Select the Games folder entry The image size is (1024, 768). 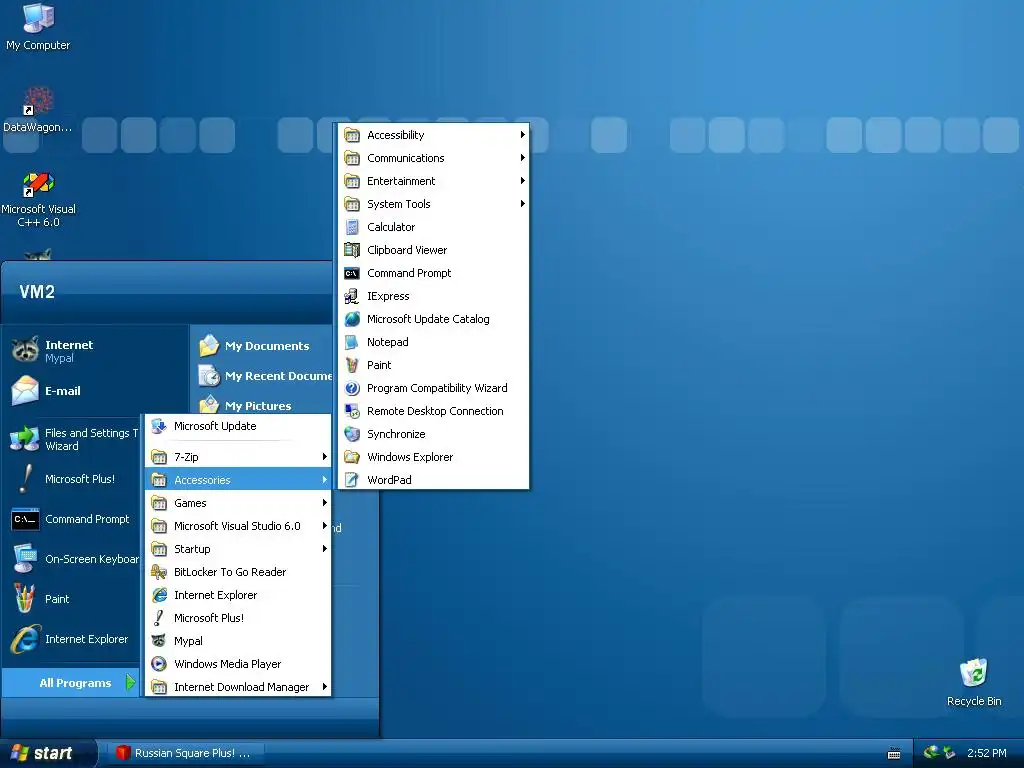238,503
